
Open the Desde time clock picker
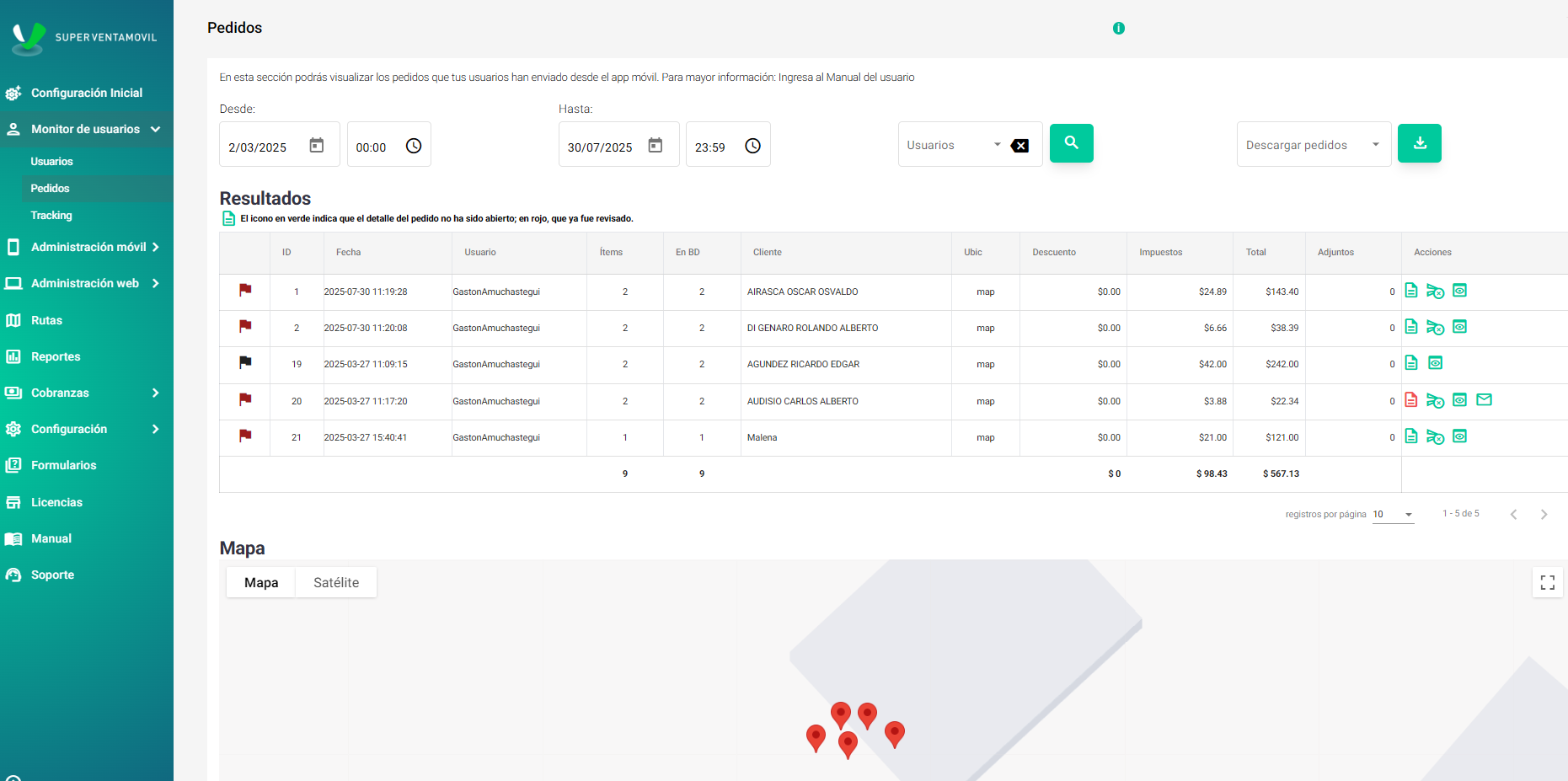click(414, 146)
